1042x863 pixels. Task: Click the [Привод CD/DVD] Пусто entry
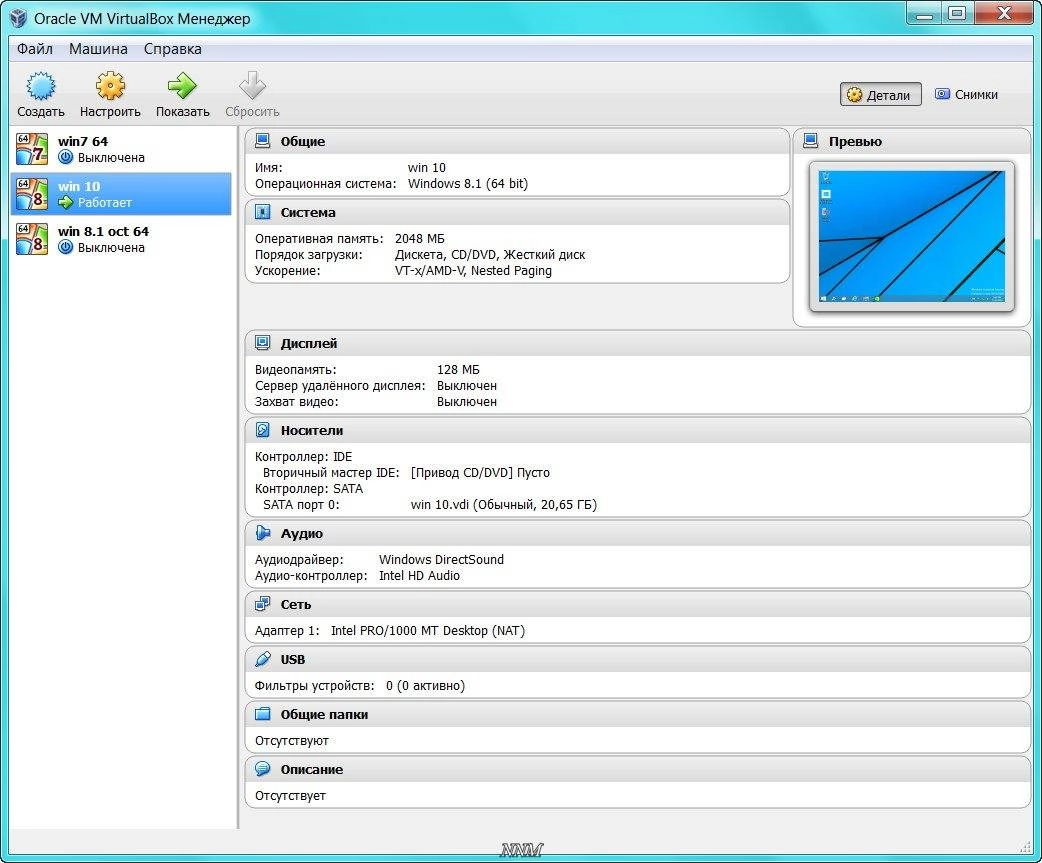pyautogui.click(x=480, y=472)
